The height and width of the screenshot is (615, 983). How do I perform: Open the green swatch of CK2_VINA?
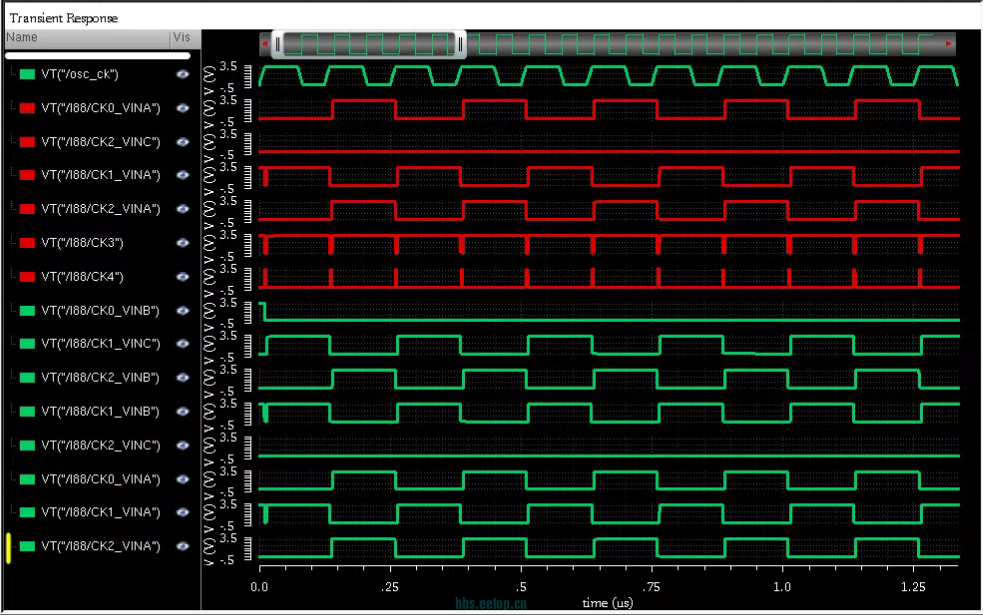[27, 547]
